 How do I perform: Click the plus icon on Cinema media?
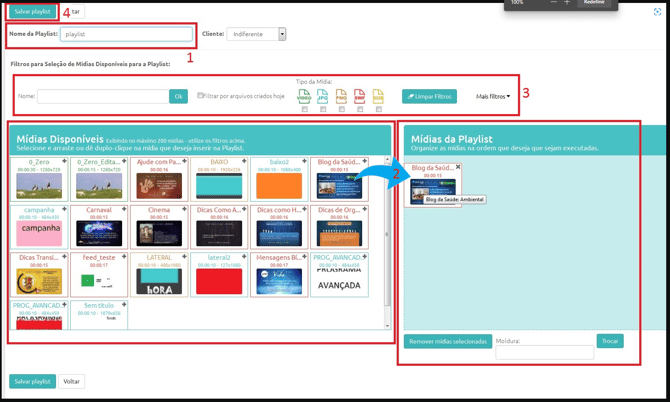coord(185,208)
